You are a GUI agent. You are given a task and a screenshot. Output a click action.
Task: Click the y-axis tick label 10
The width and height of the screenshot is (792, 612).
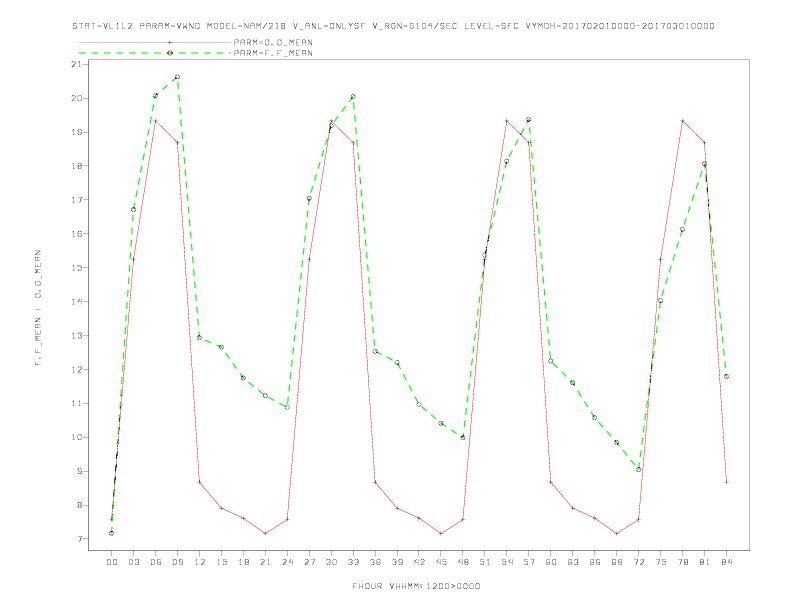76,437
